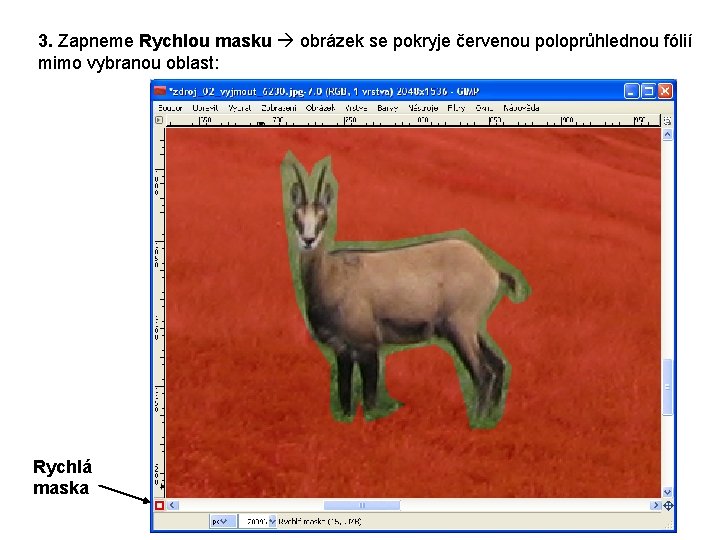The width and height of the screenshot is (720, 540).
Task: Open the Zobrazení menu
Action: point(279,108)
